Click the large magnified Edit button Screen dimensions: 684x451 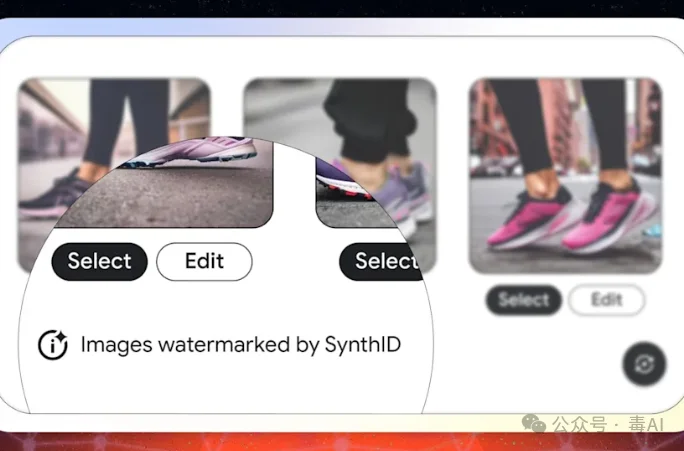tap(204, 261)
